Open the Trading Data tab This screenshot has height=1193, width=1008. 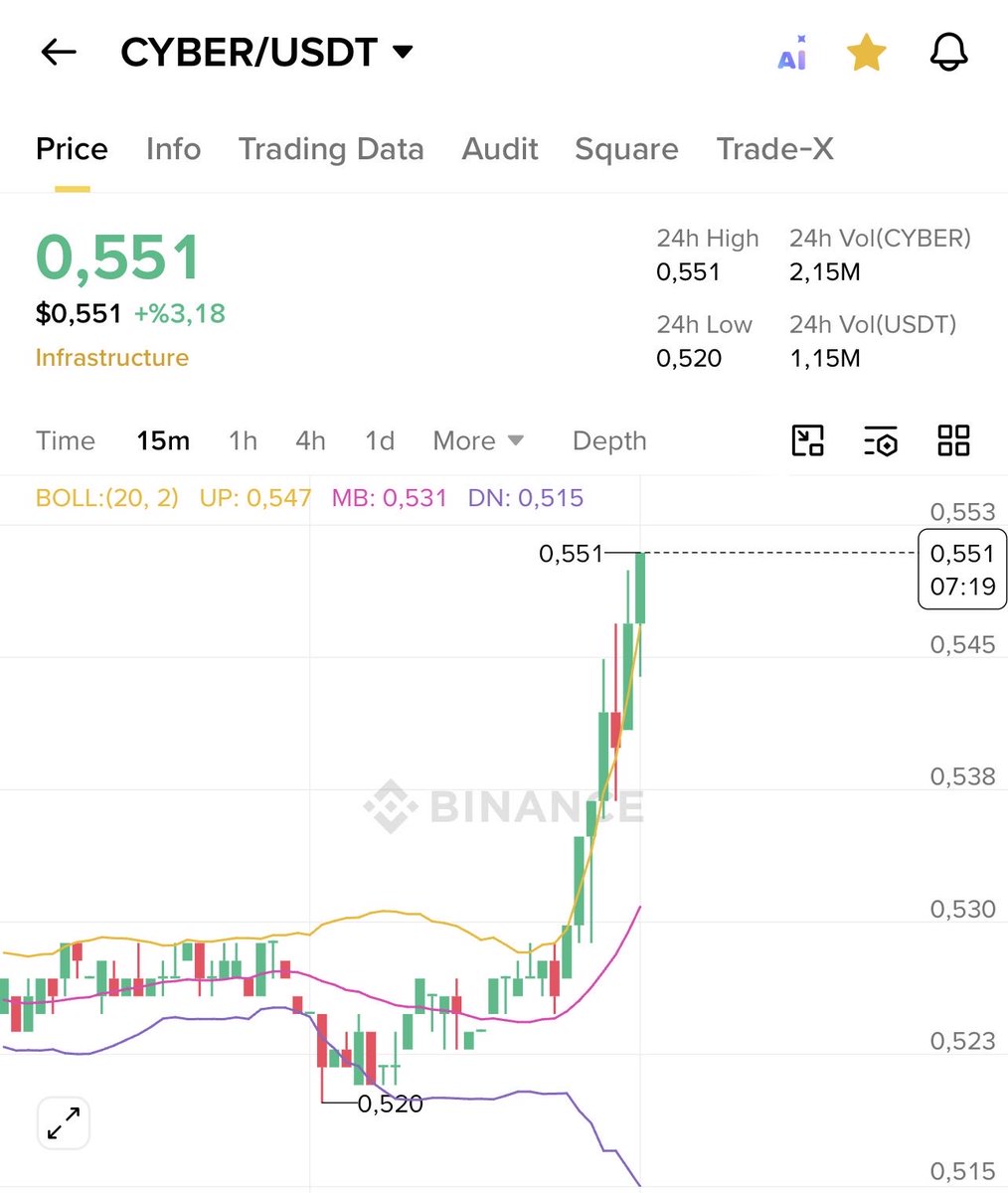click(x=331, y=149)
